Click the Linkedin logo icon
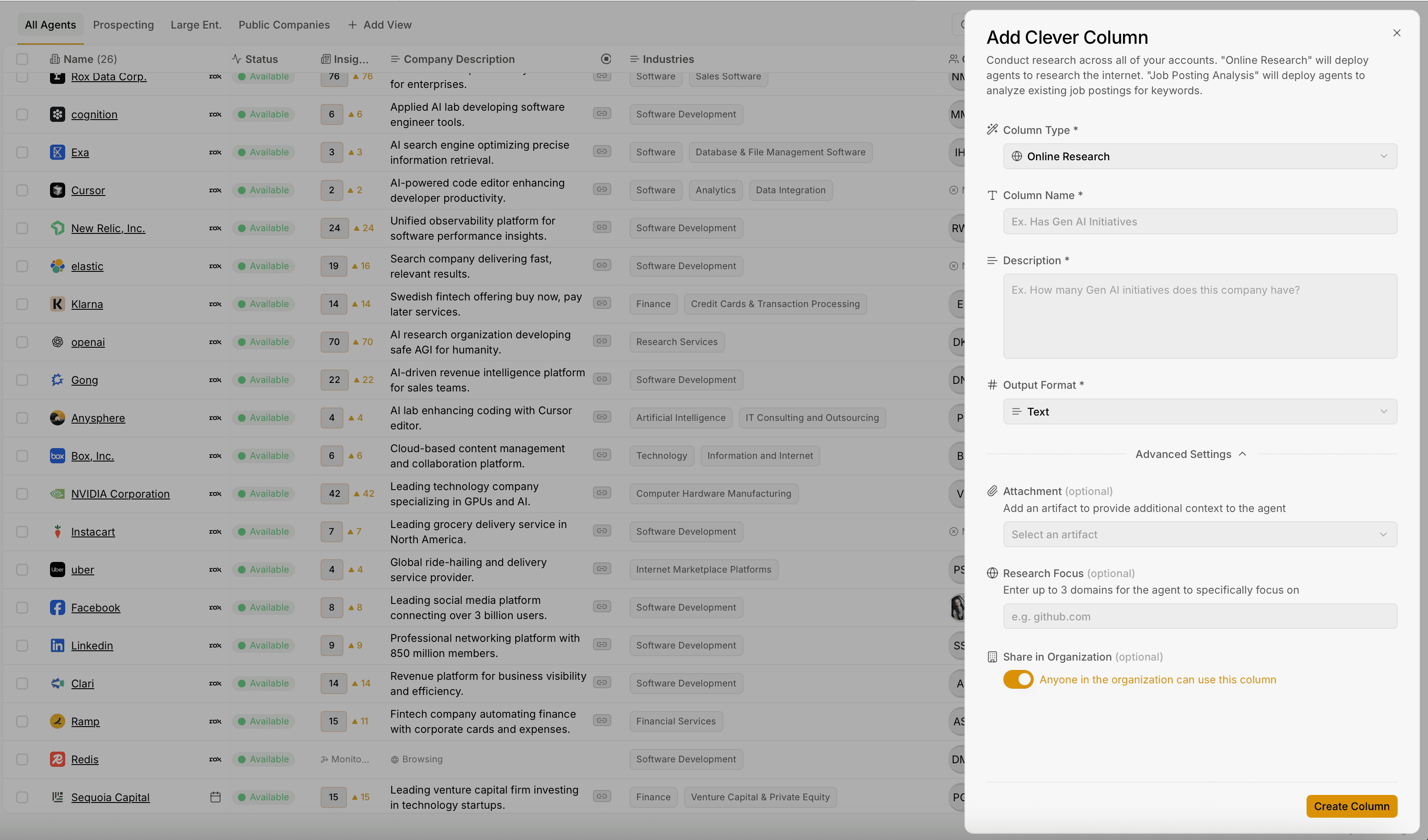 (x=57, y=646)
